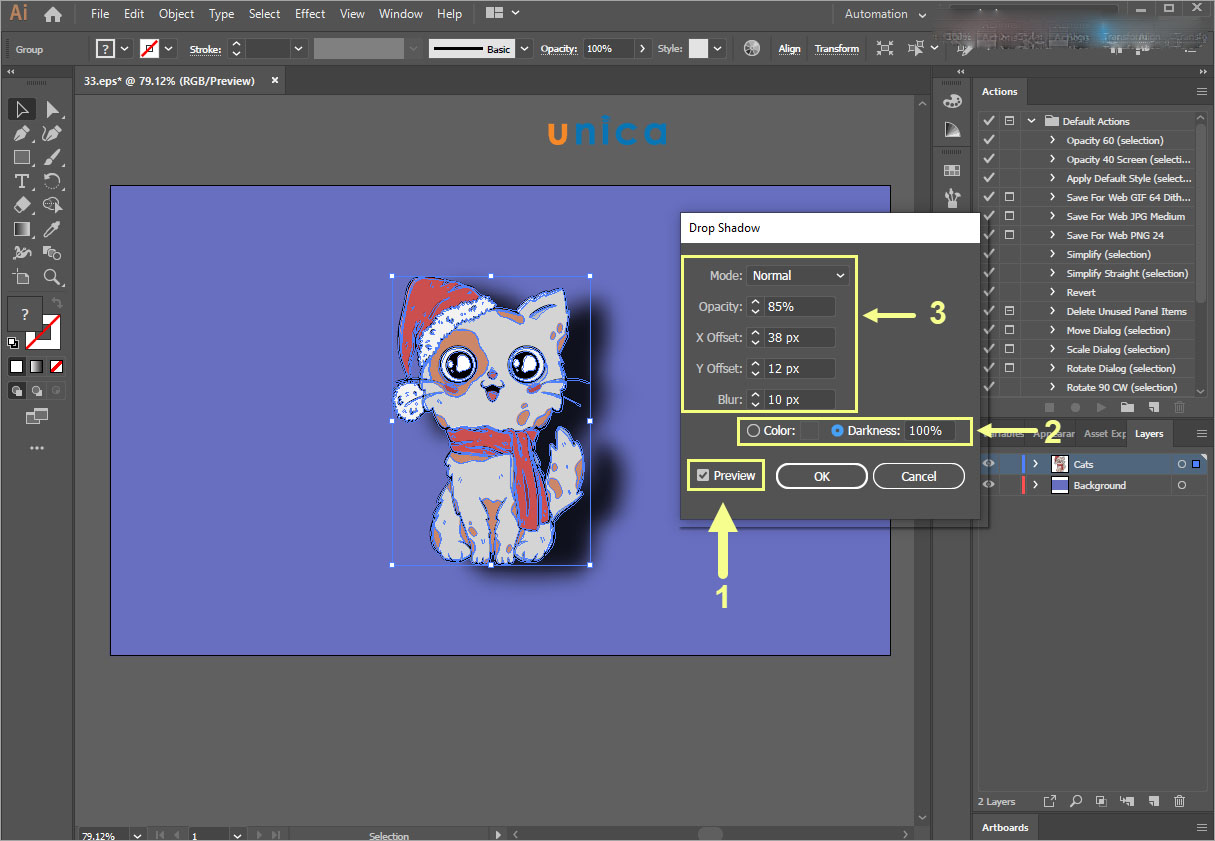This screenshot has width=1215, height=841.
Task: Select the Color radio button
Action: [x=753, y=431]
